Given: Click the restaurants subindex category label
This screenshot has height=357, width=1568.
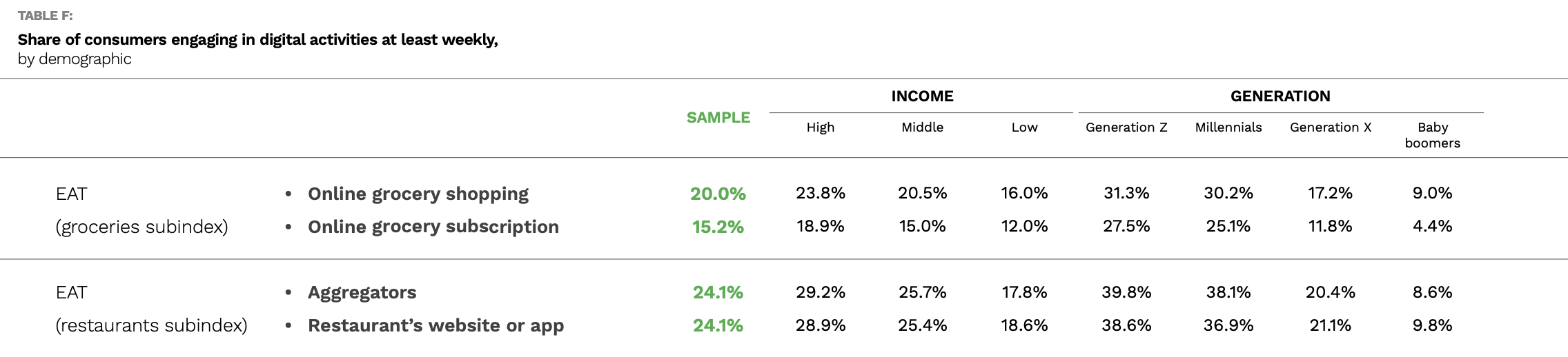Looking at the screenshot, I should pos(151,325).
